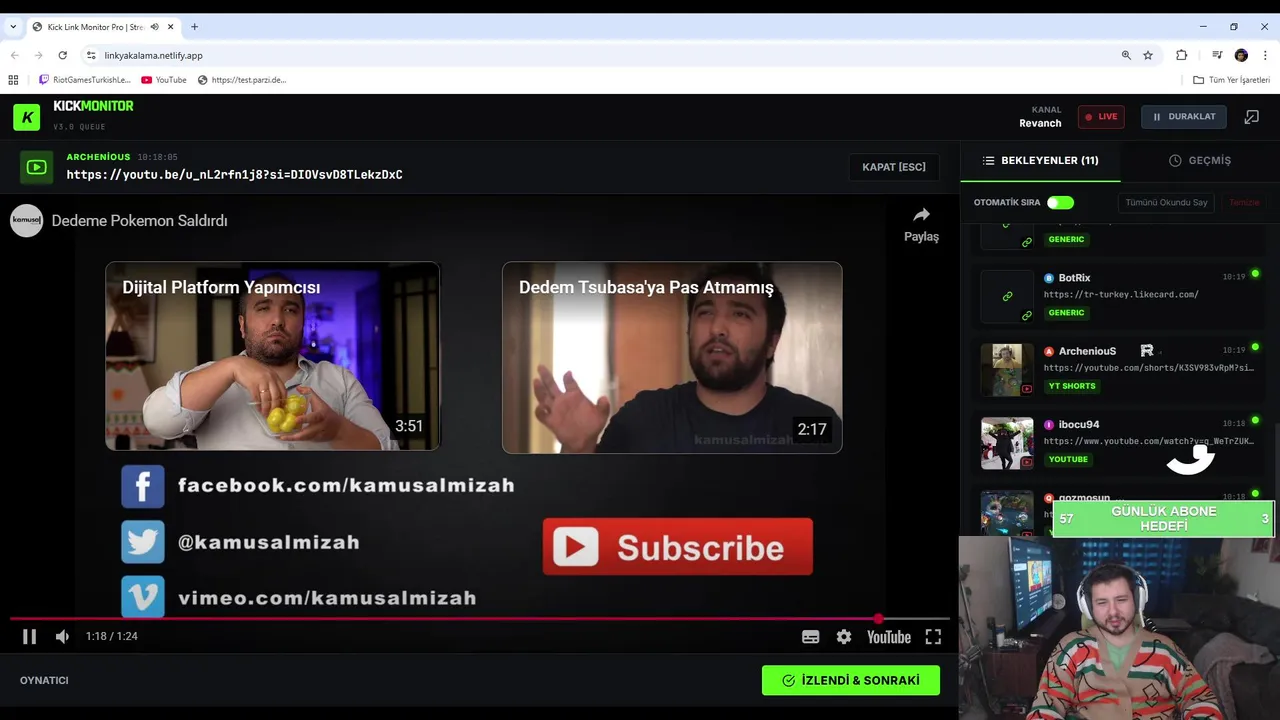Open RiotGamesTurkishLe... bookmark
1280x720 pixels.
(85, 80)
